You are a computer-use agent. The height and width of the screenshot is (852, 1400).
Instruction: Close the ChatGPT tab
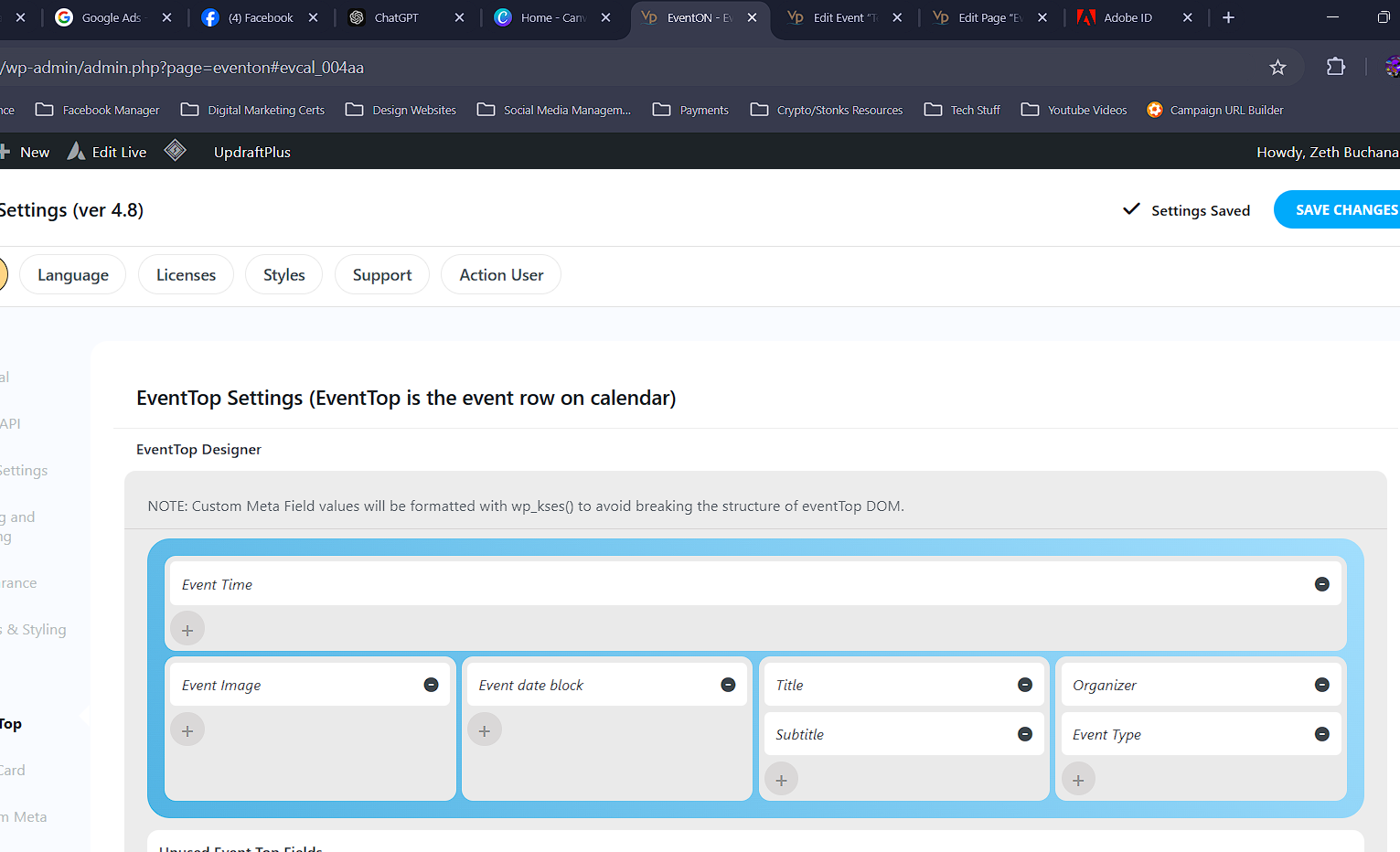[459, 17]
